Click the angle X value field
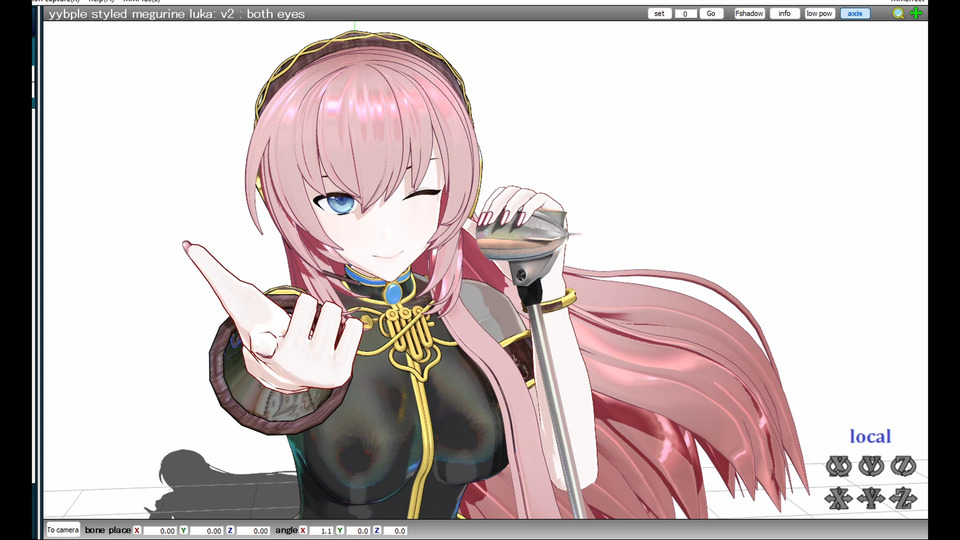Screen dimensions: 960x540 click(x=321, y=531)
